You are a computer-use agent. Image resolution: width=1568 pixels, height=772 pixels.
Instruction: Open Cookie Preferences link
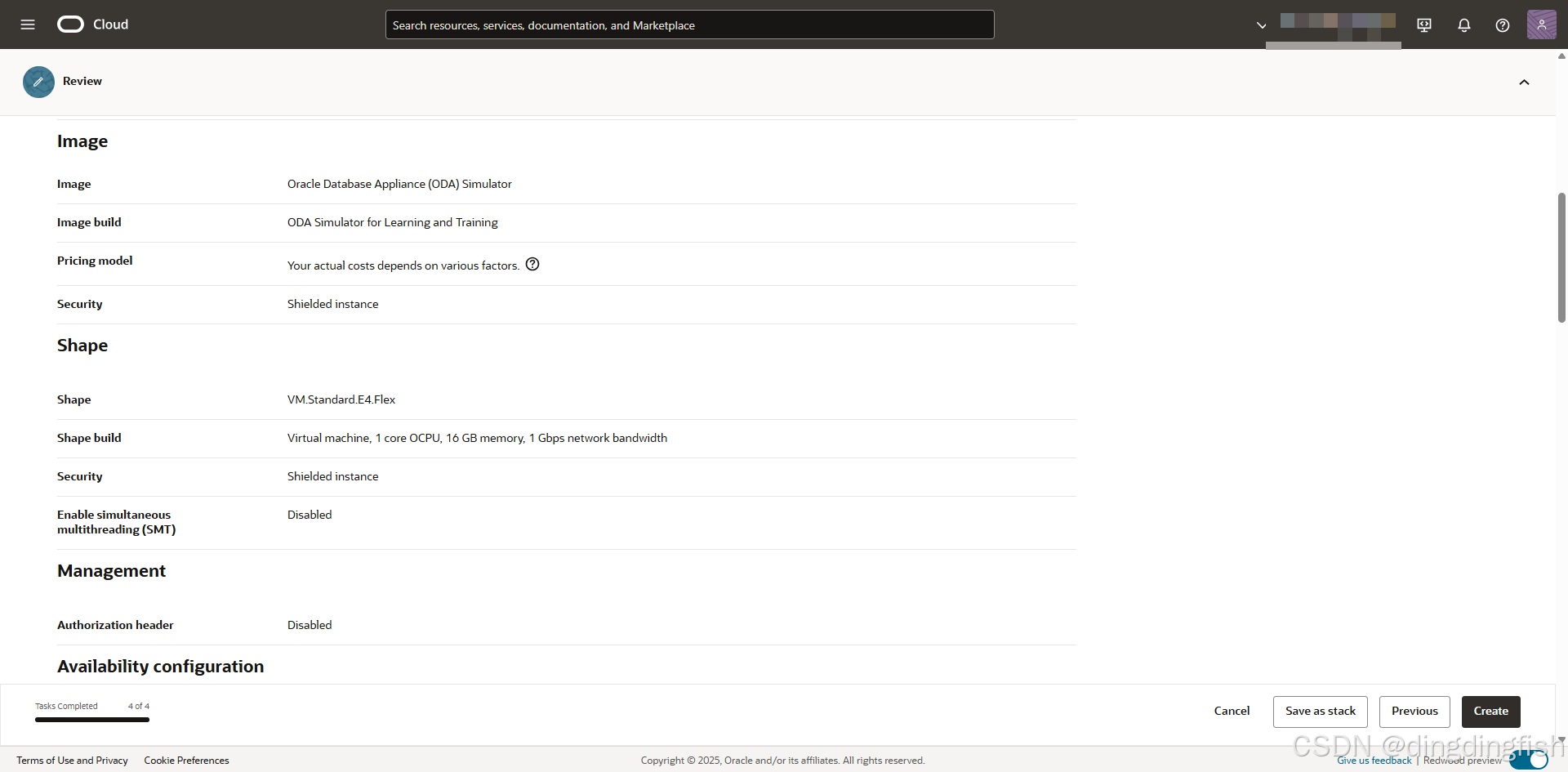point(186,761)
